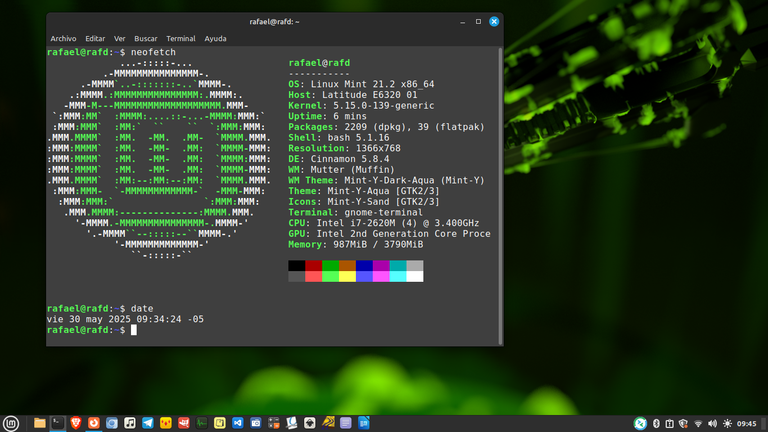Launch the calculator from the panel

tap(274, 423)
